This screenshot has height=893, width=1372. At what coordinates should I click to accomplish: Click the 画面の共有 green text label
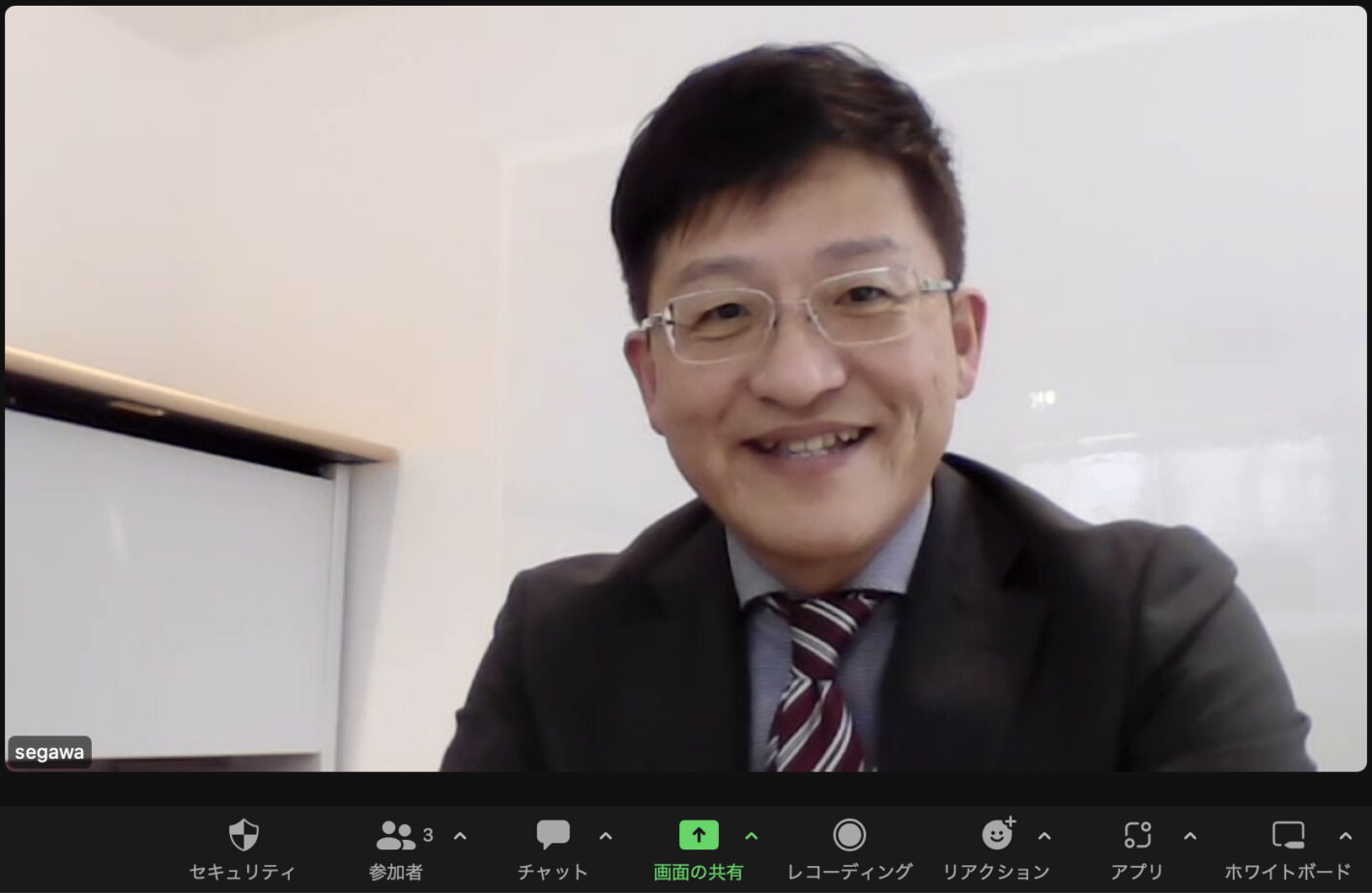coord(699,872)
